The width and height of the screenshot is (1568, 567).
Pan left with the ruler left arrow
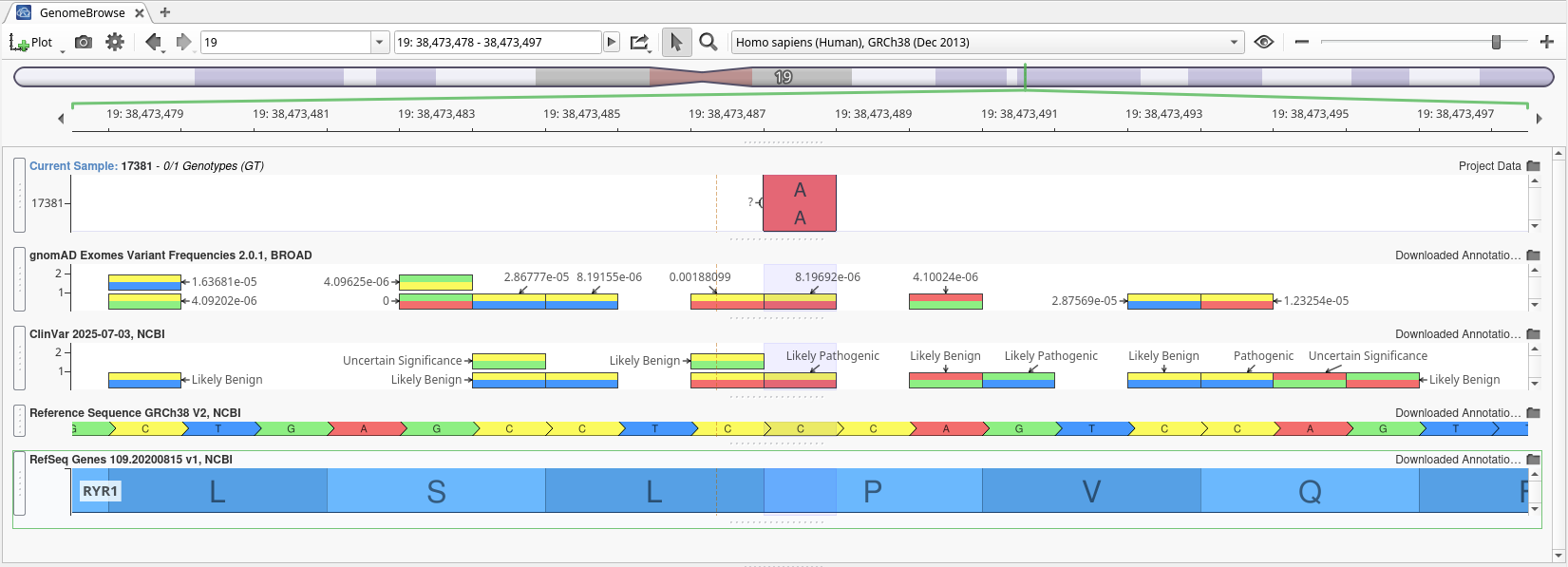coord(61,119)
